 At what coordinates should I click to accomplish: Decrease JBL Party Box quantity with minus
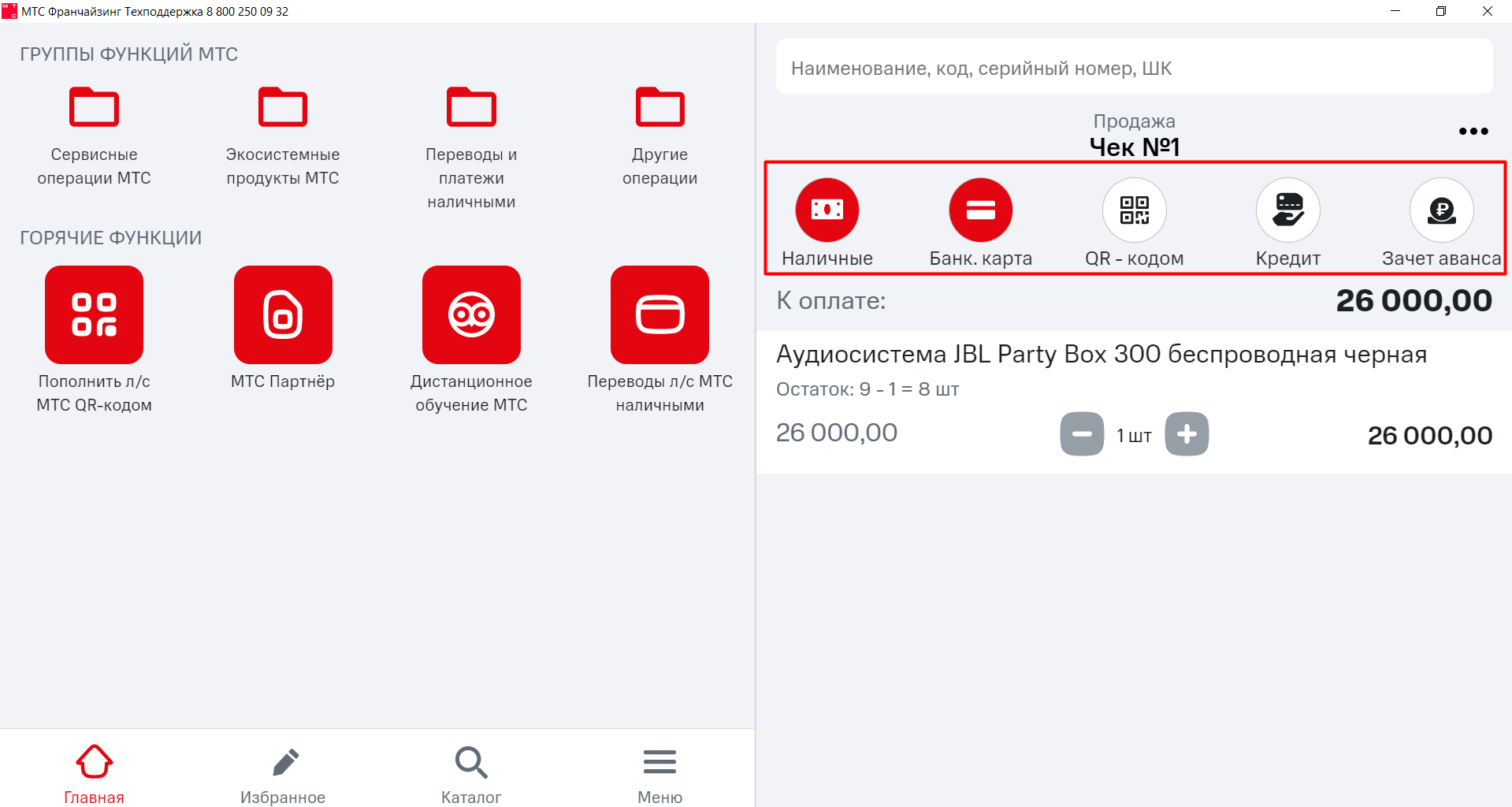(1082, 433)
